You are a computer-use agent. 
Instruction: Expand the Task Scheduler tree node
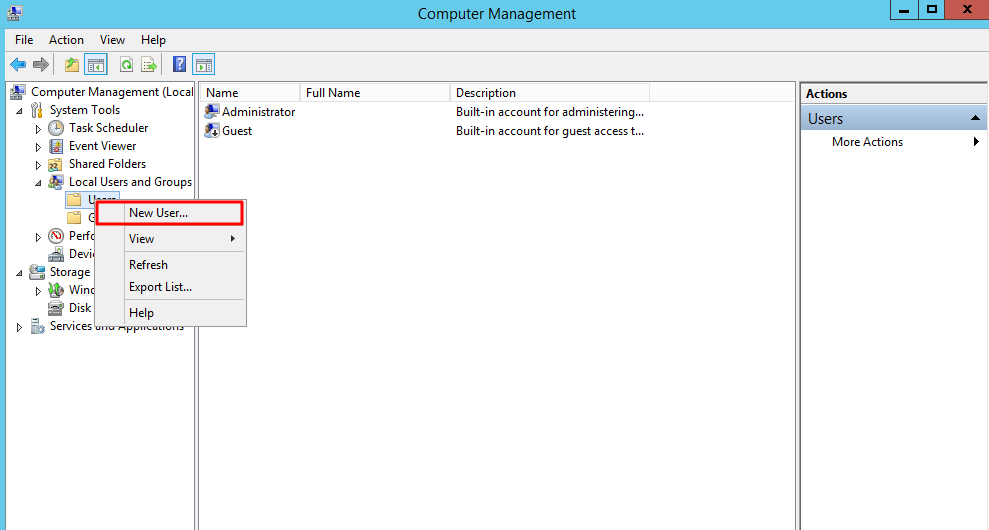click(38, 129)
